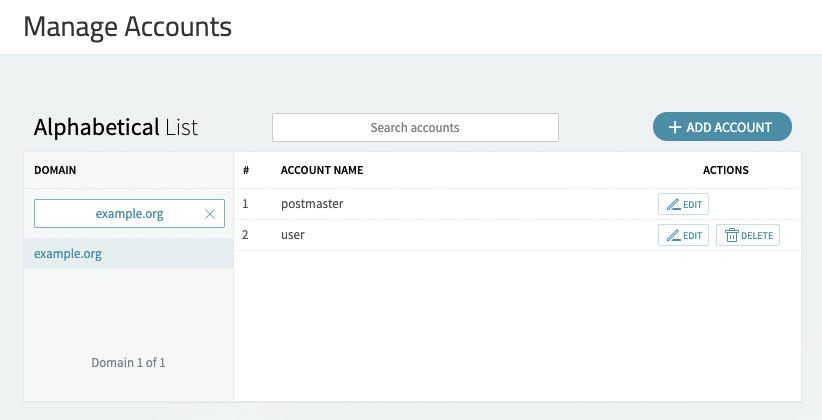This screenshot has width=822, height=420.
Task: Click into the example.org domain filter box
Action: pyautogui.click(x=129, y=213)
